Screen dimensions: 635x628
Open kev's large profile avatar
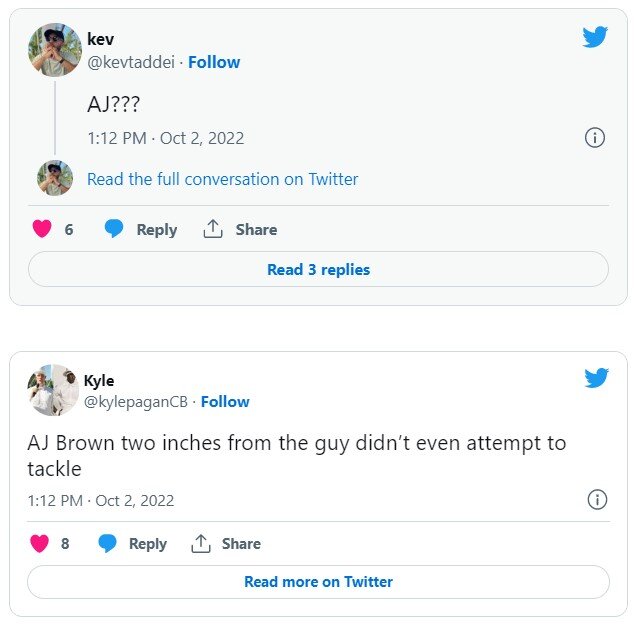[x=54, y=50]
